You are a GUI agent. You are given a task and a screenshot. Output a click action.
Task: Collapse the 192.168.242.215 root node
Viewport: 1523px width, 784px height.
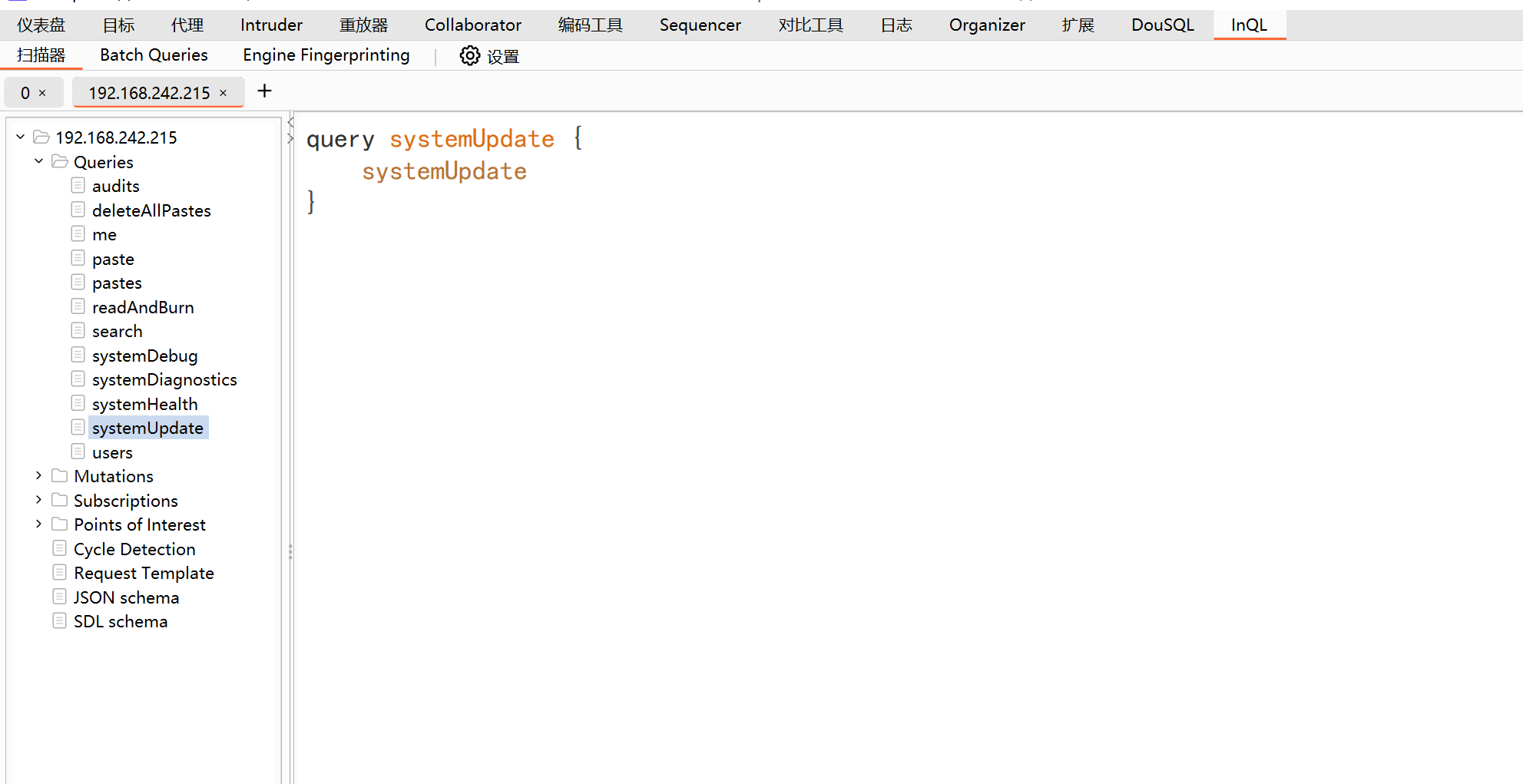tap(21, 137)
